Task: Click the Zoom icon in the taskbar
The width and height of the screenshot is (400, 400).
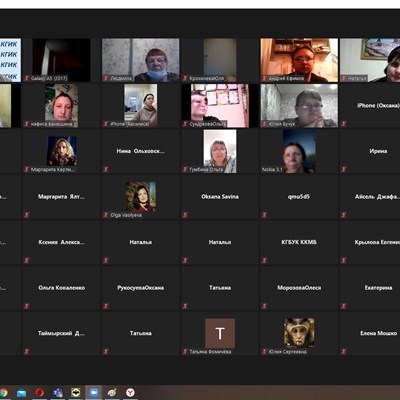Action: (x=94, y=392)
